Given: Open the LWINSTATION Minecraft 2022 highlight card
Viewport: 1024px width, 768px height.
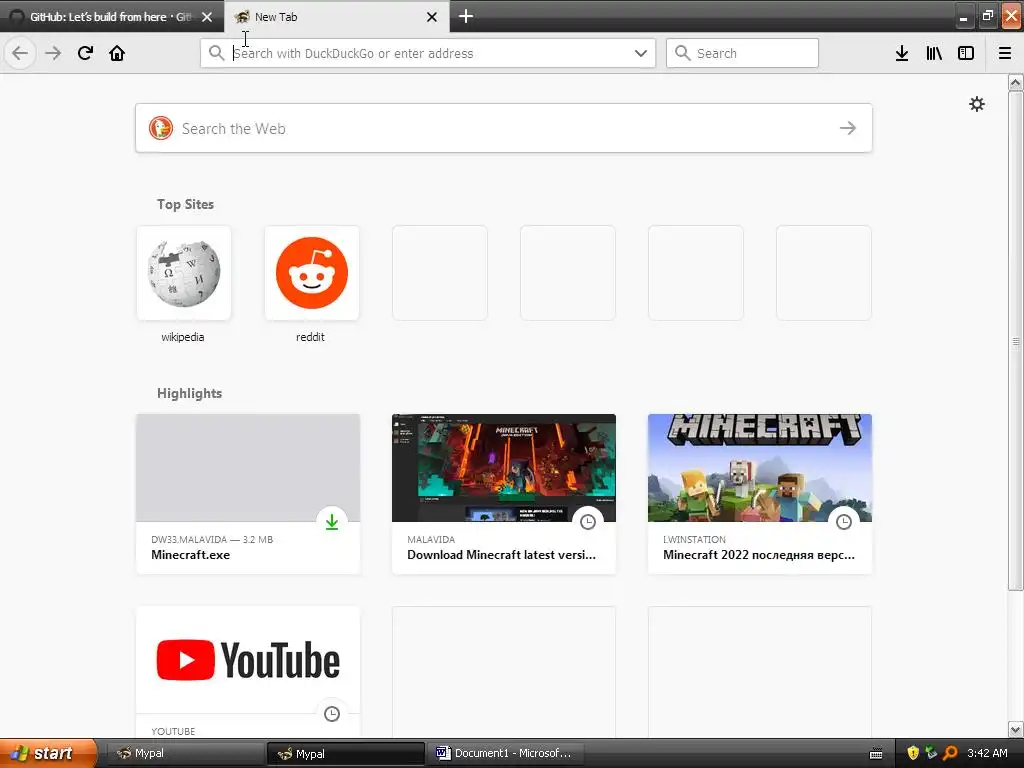Looking at the screenshot, I should tap(760, 494).
